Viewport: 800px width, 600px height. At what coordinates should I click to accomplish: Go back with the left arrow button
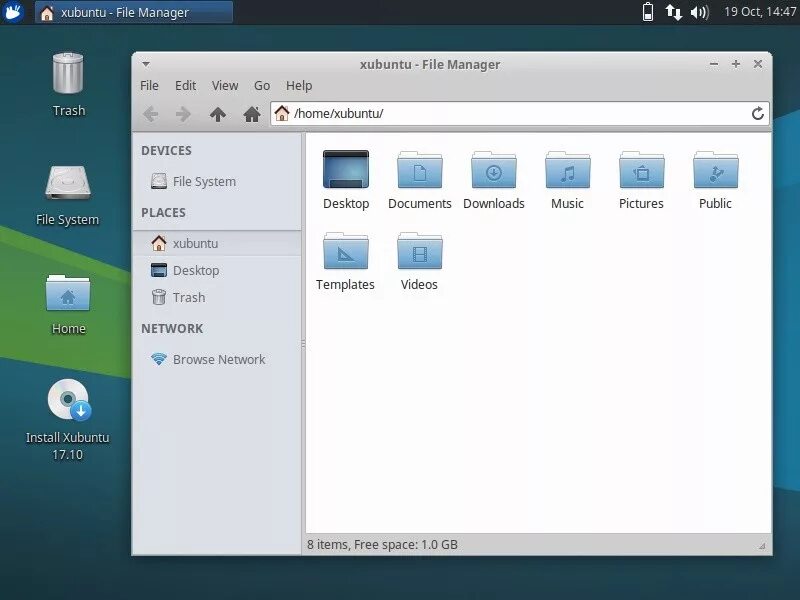coord(151,114)
